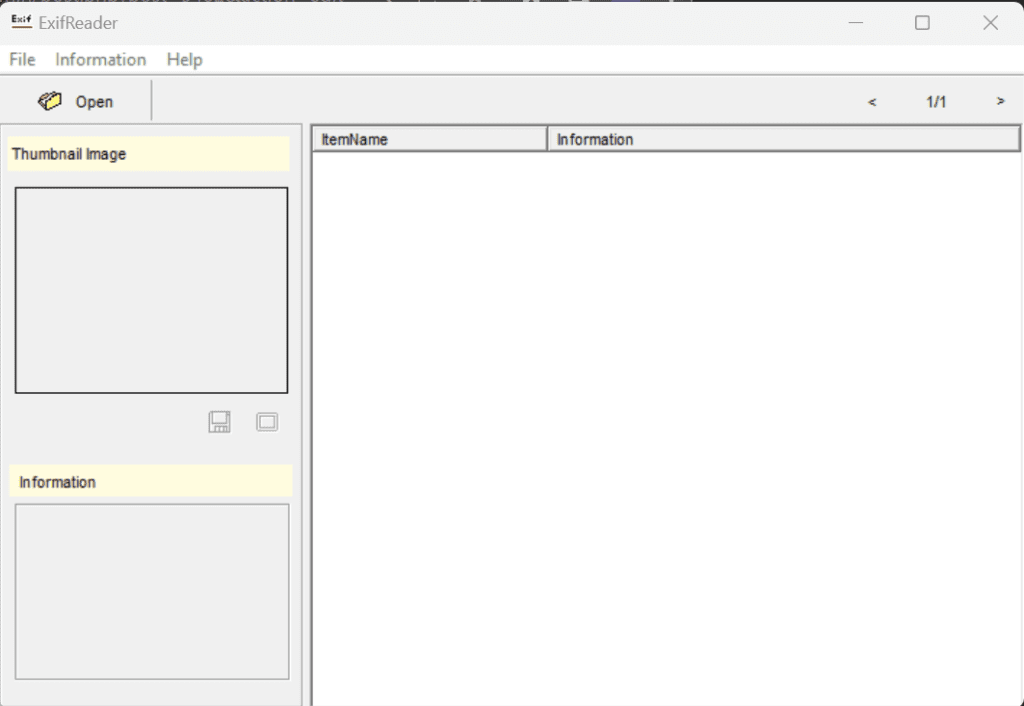Click the empty Information text box at bottom left

pos(151,591)
